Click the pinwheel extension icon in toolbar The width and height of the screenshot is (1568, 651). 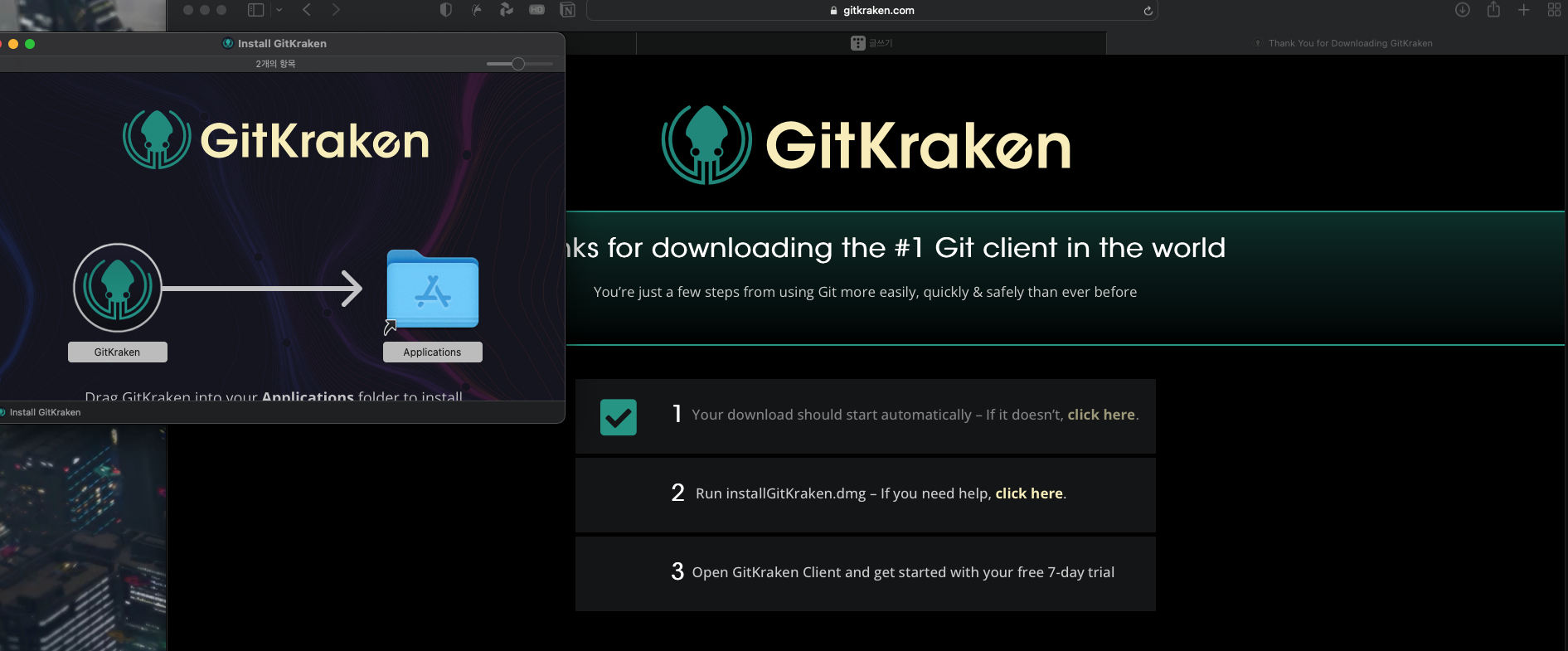(x=507, y=10)
